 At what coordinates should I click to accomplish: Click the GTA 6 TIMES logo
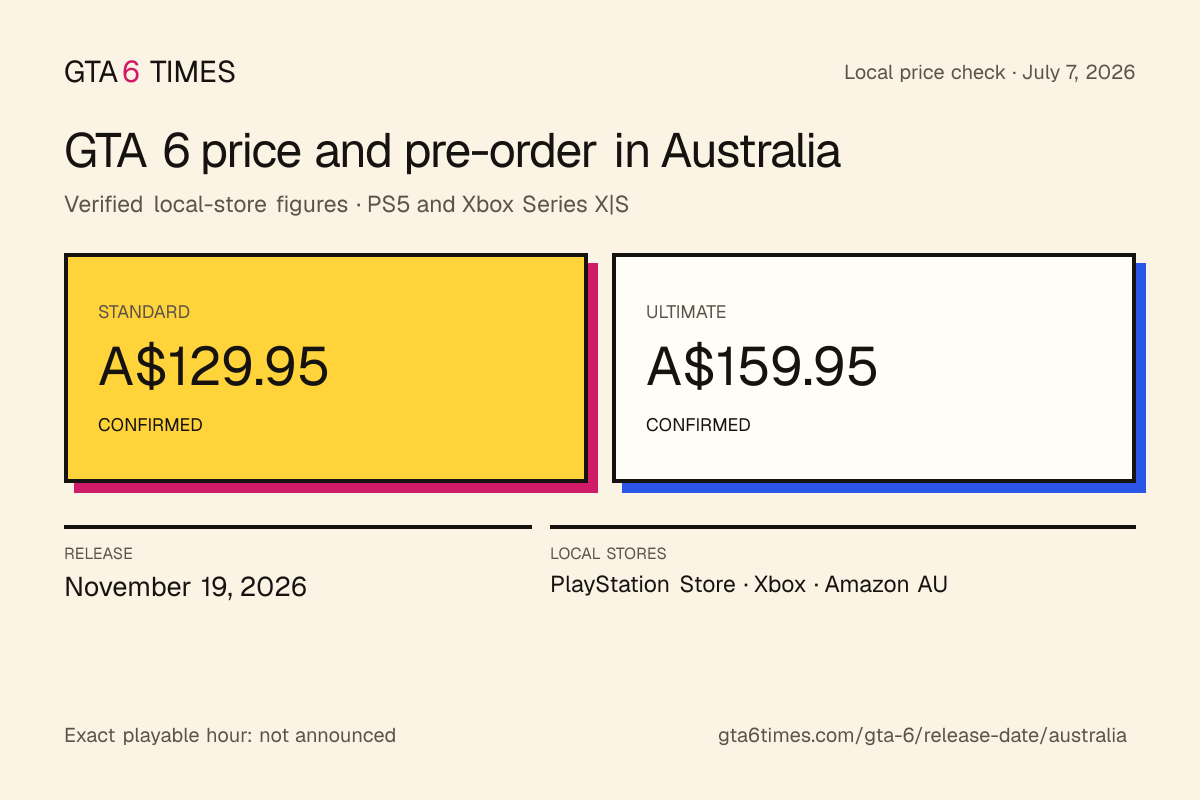click(150, 72)
